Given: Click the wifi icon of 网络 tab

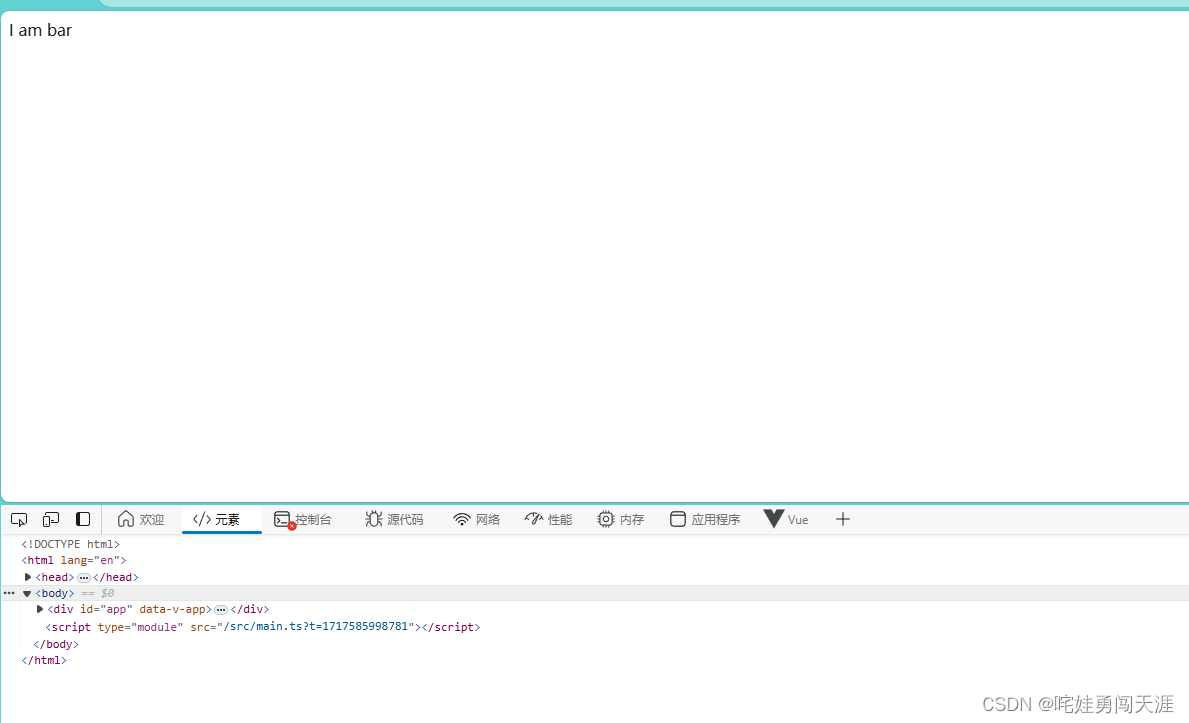Looking at the screenshot, I should 462,520.
